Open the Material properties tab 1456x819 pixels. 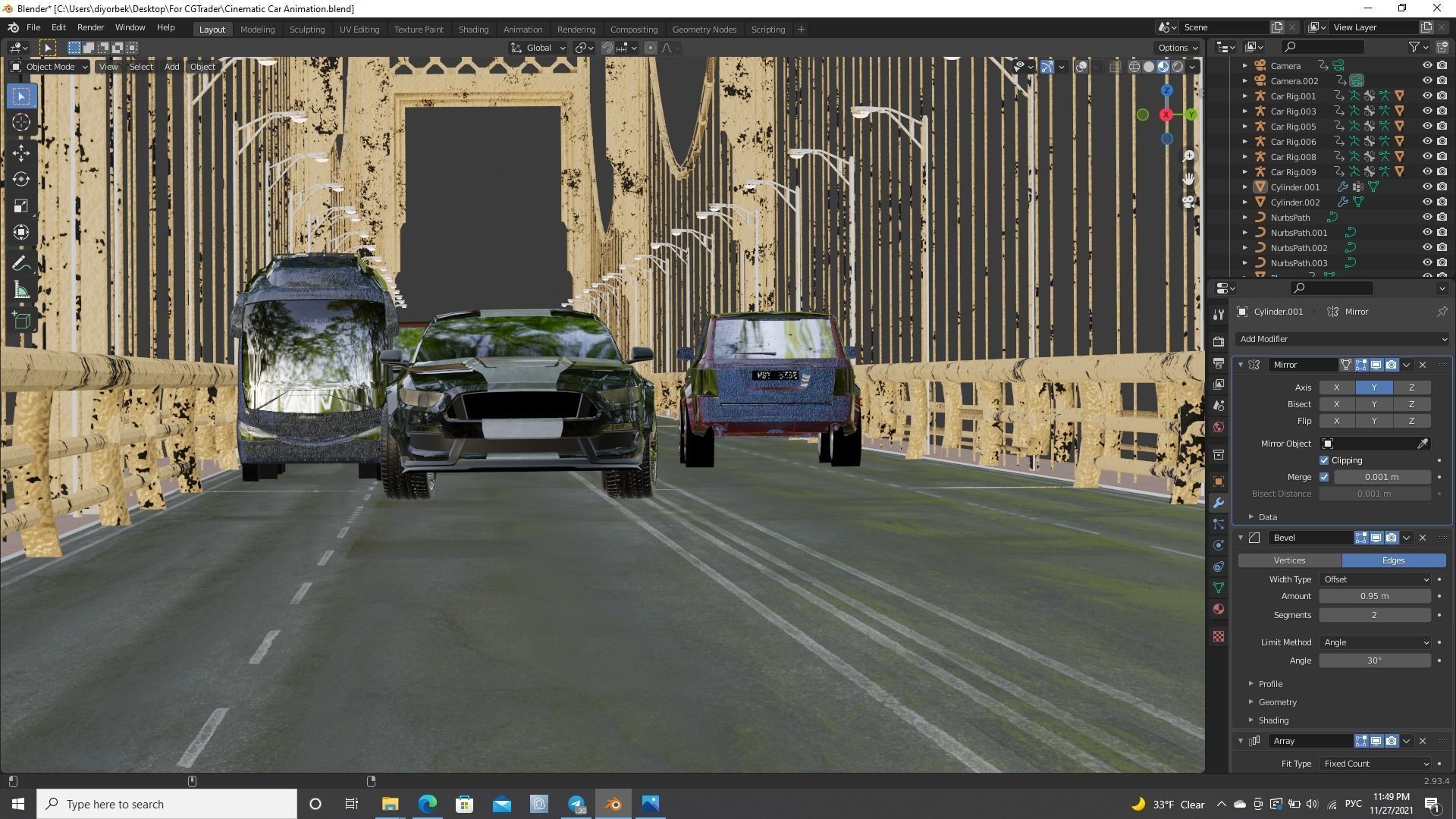pos(1219,609)
